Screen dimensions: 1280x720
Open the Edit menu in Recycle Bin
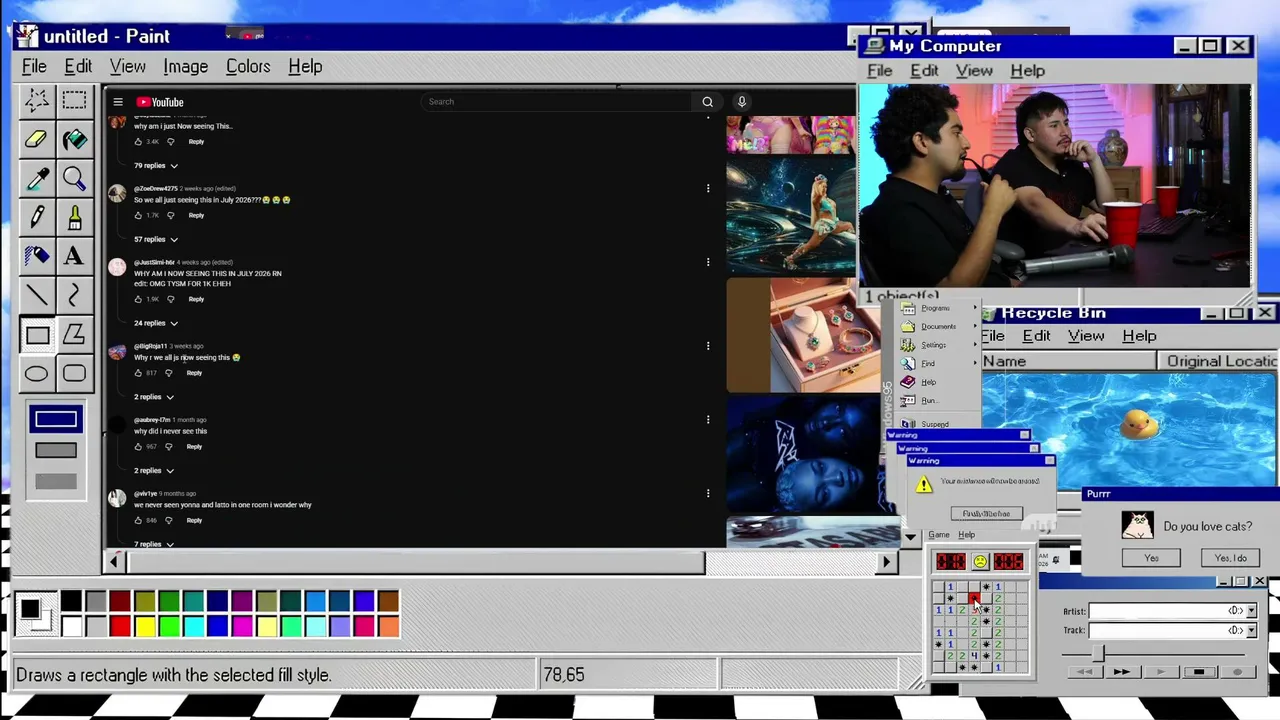(1036, 336)
